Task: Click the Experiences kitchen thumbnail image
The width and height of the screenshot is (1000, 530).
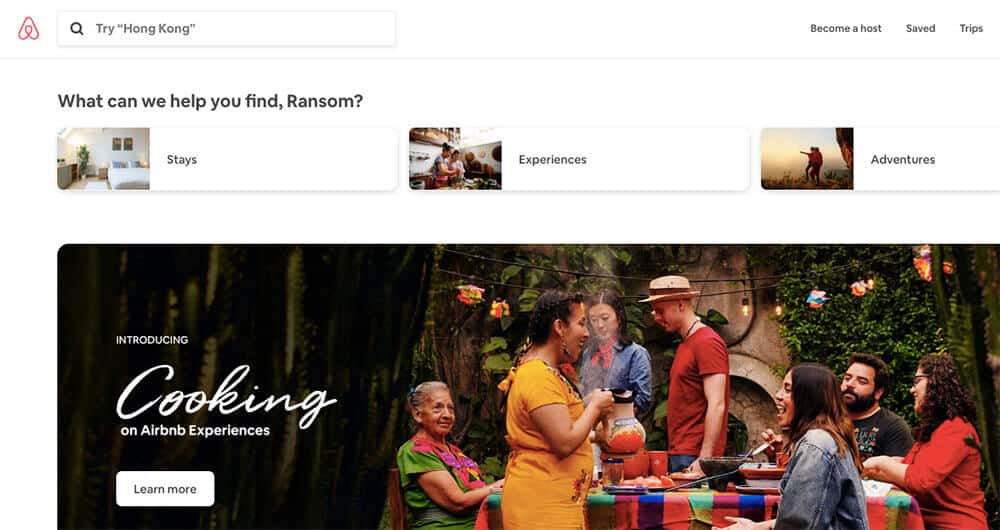Action: tap(455, 159)
